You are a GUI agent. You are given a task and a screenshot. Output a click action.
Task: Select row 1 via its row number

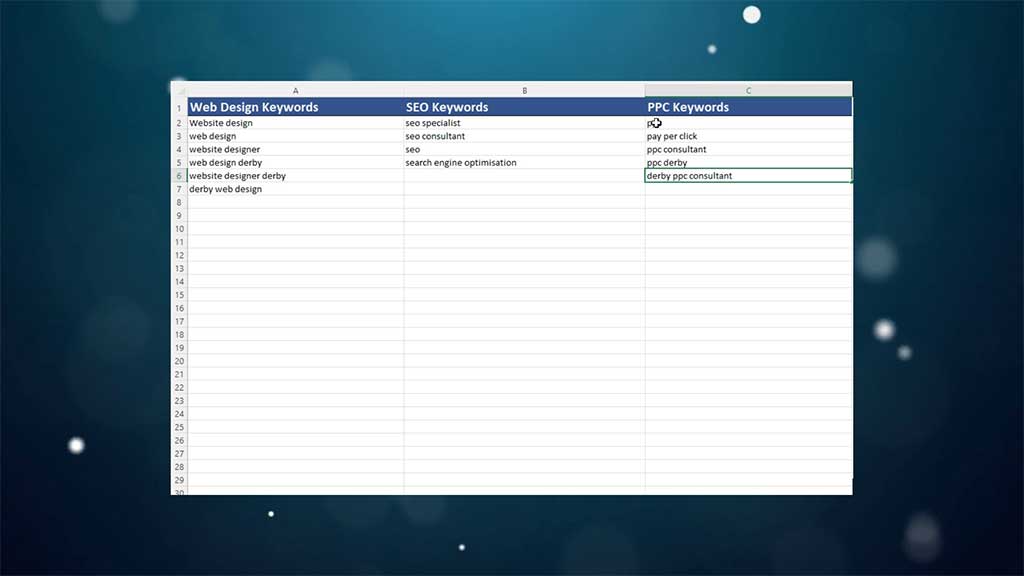pos(179,108)
